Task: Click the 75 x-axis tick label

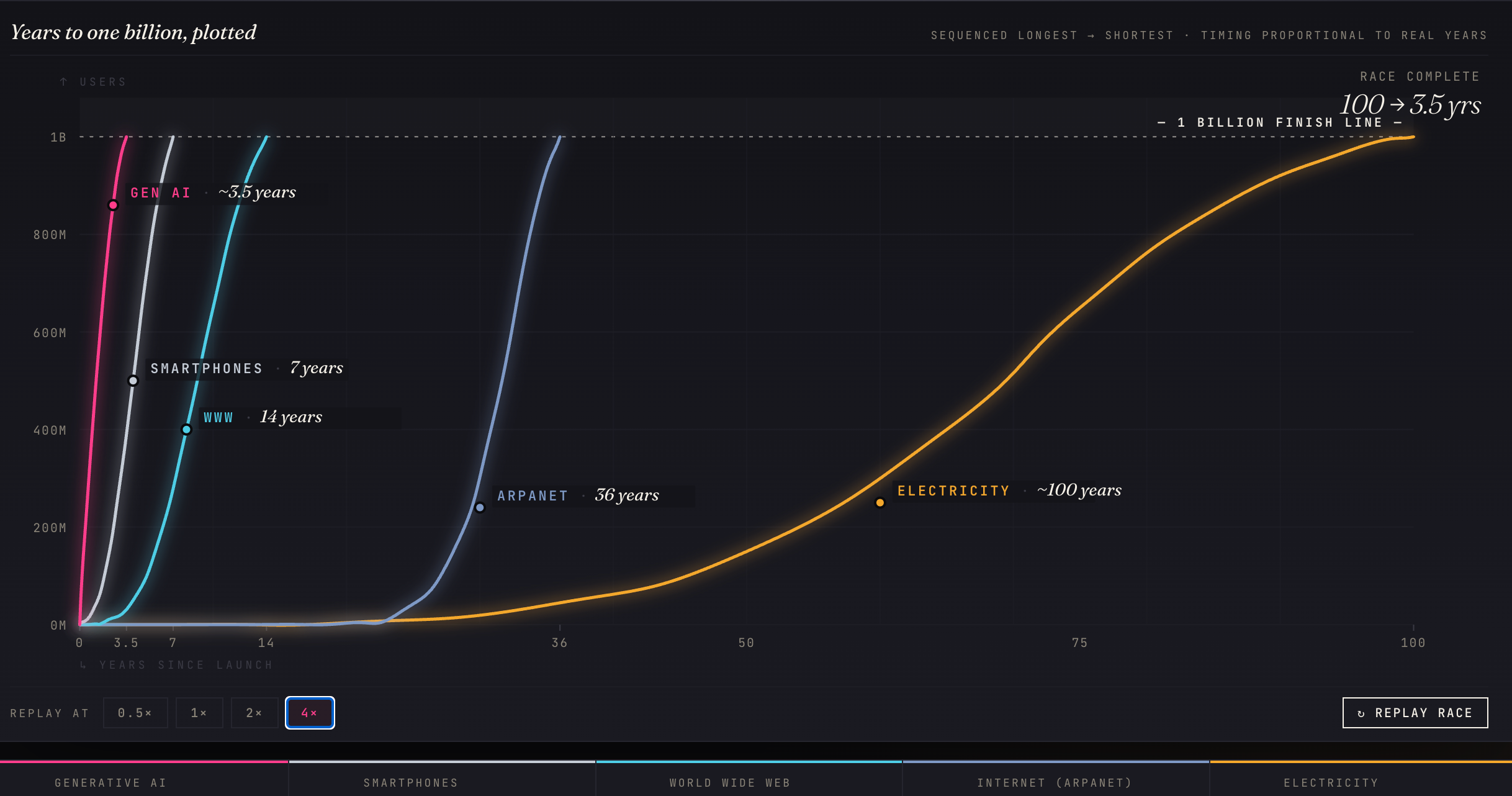Action: (x=1080, y=643)
